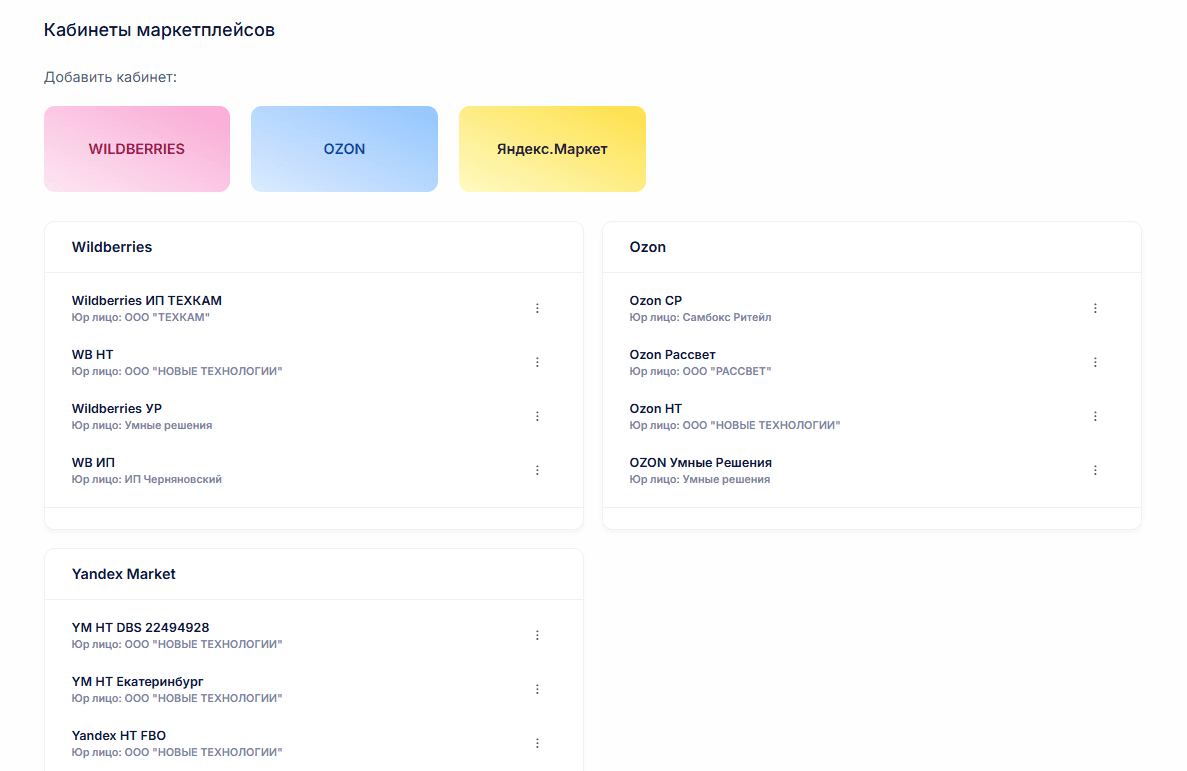The height and width of the screenshot is (771, 1187).
Task: Open three-dot menu for WB ИП
Action: click(x=537, y=470)
